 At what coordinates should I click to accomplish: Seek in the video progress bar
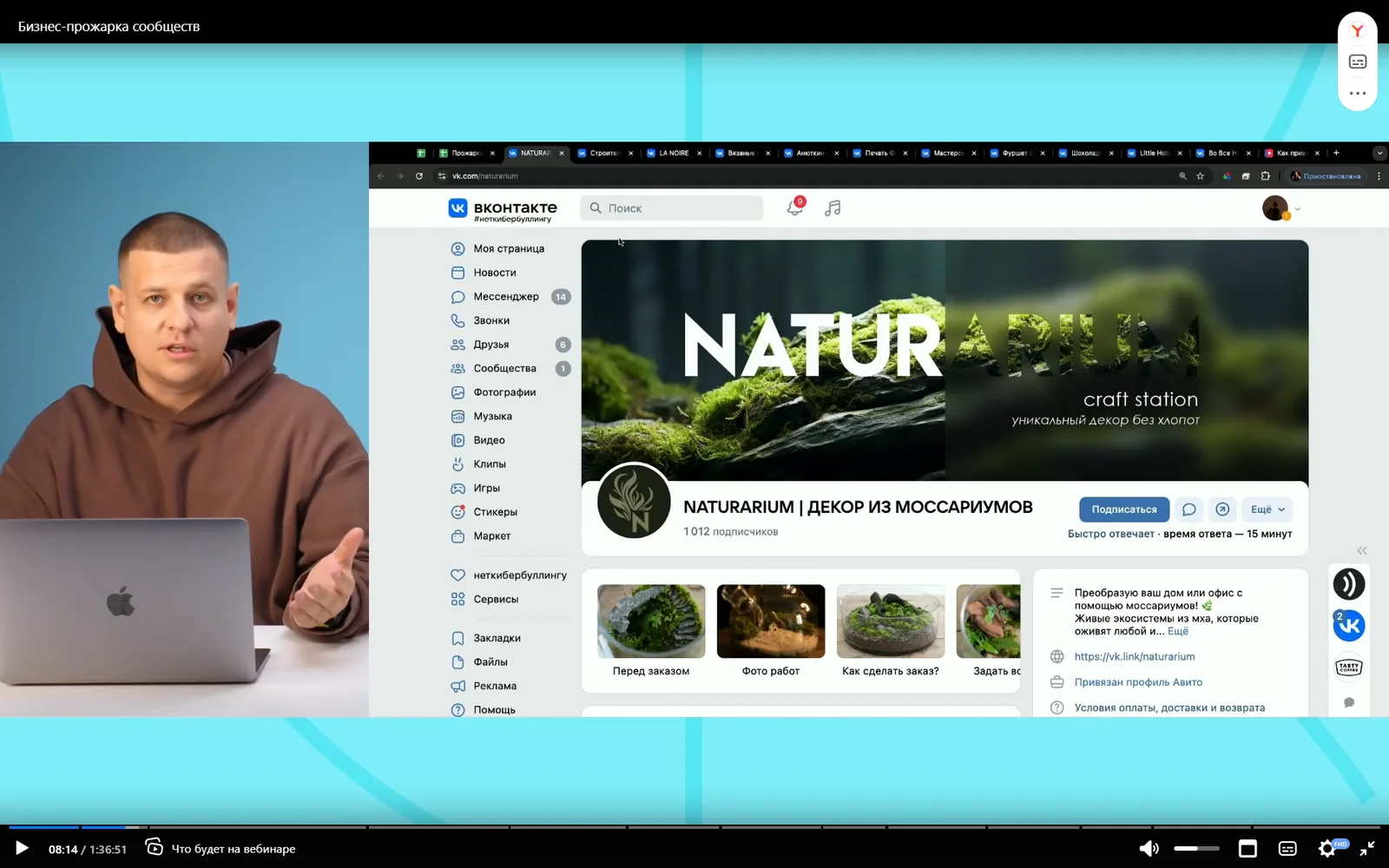tap(694, 827)
